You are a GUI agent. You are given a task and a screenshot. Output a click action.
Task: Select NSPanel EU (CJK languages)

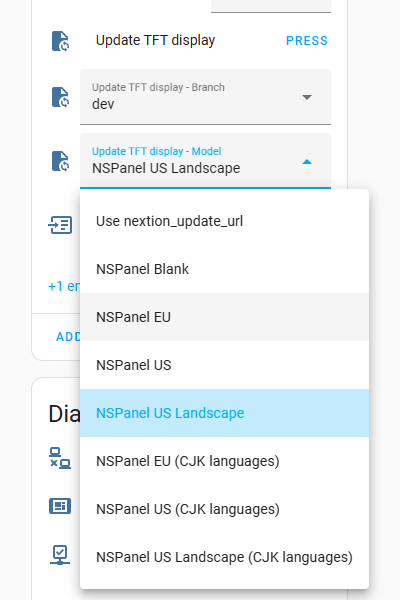click(224, 461)
